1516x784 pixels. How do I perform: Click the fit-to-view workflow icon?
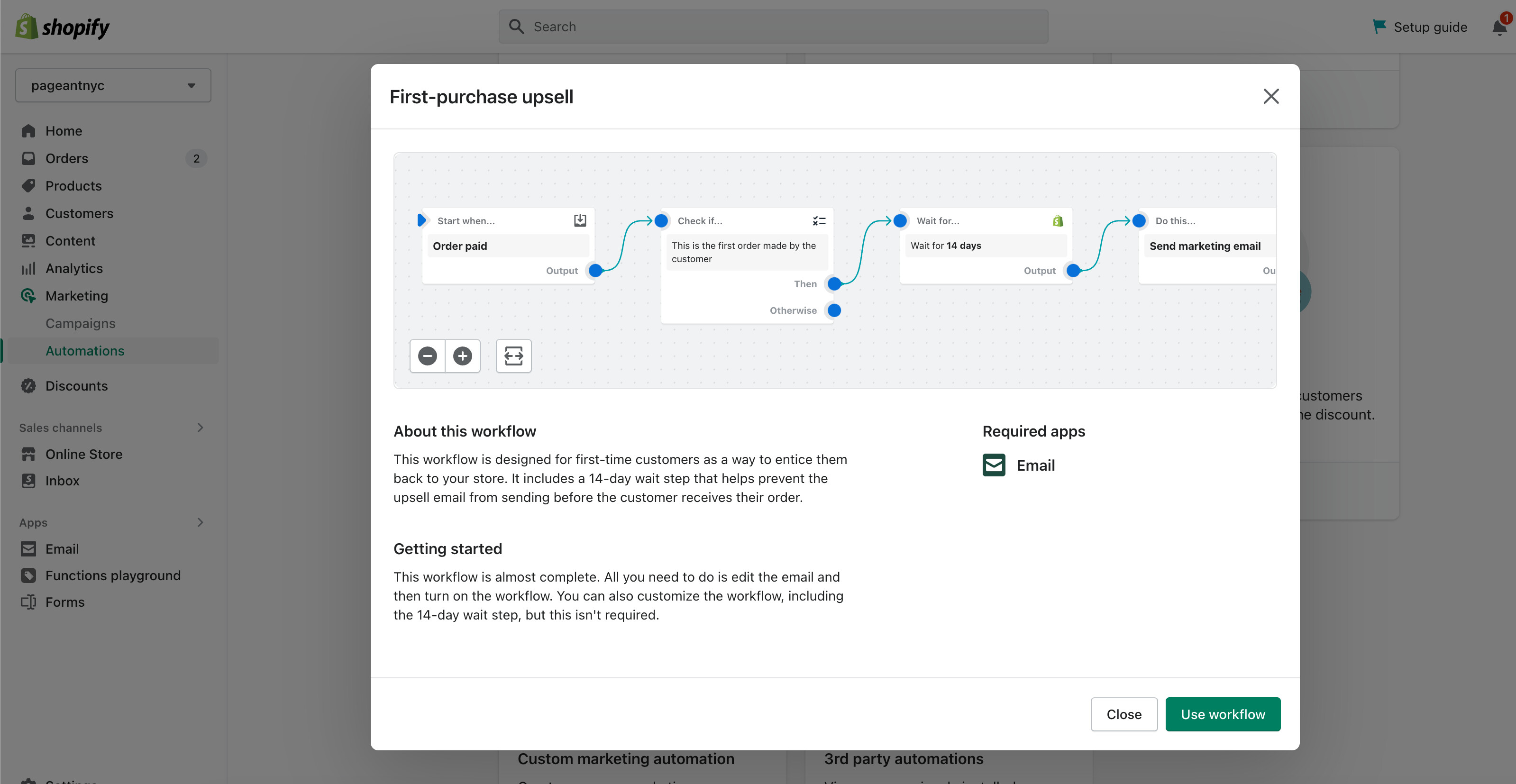[513, 356]
